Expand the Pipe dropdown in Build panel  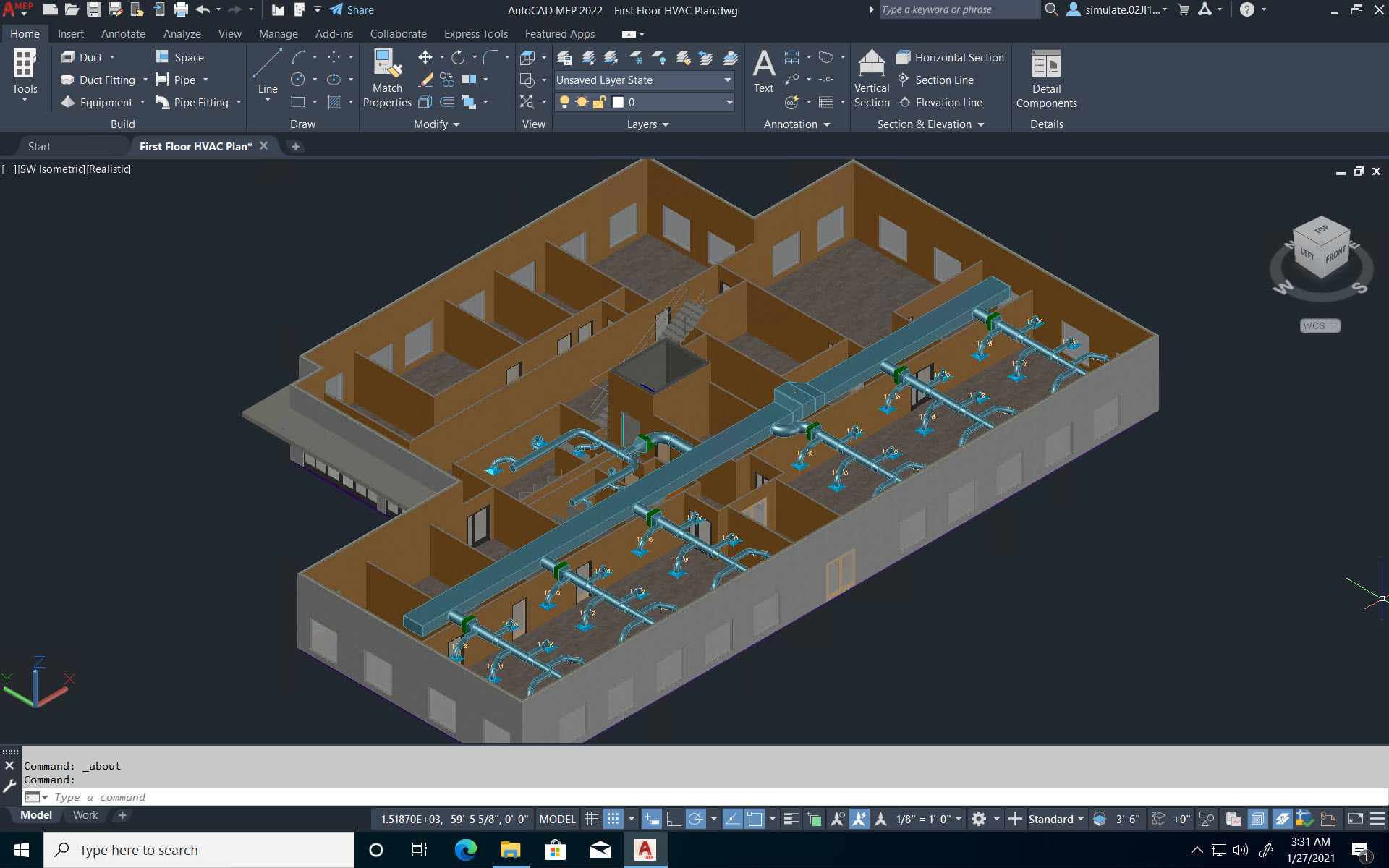206,79
